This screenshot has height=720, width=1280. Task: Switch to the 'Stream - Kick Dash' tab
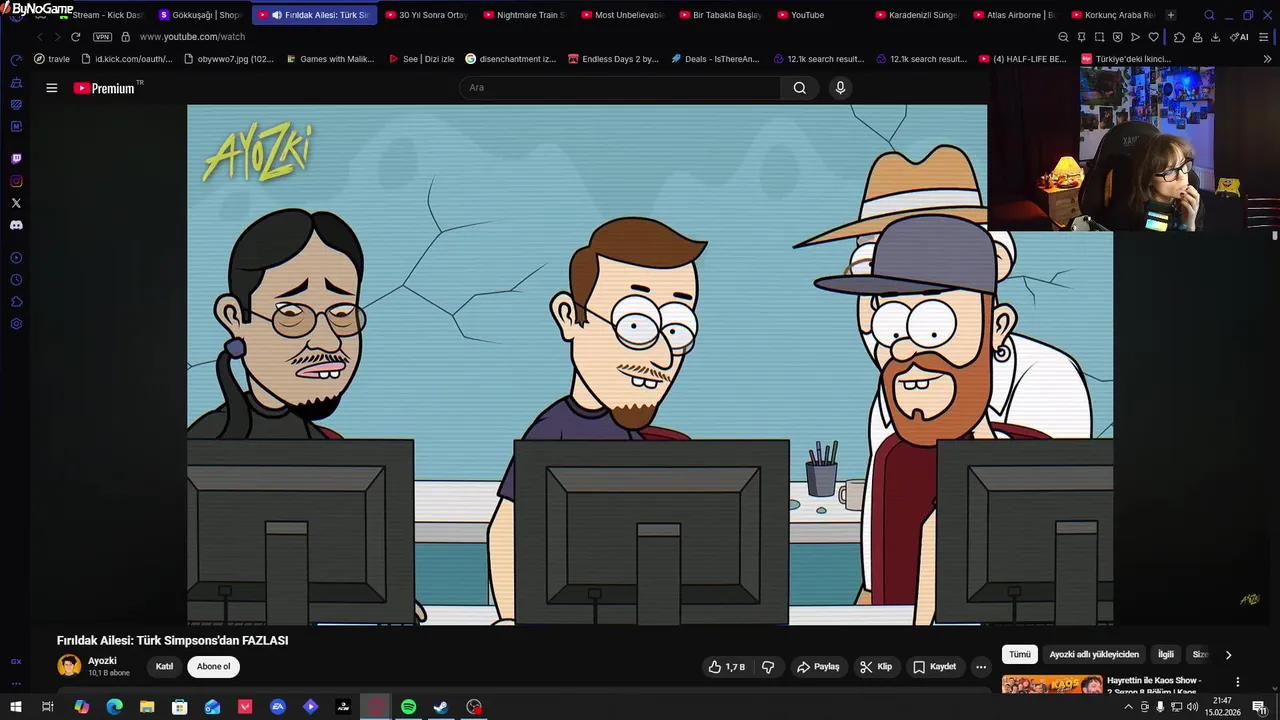100,15
